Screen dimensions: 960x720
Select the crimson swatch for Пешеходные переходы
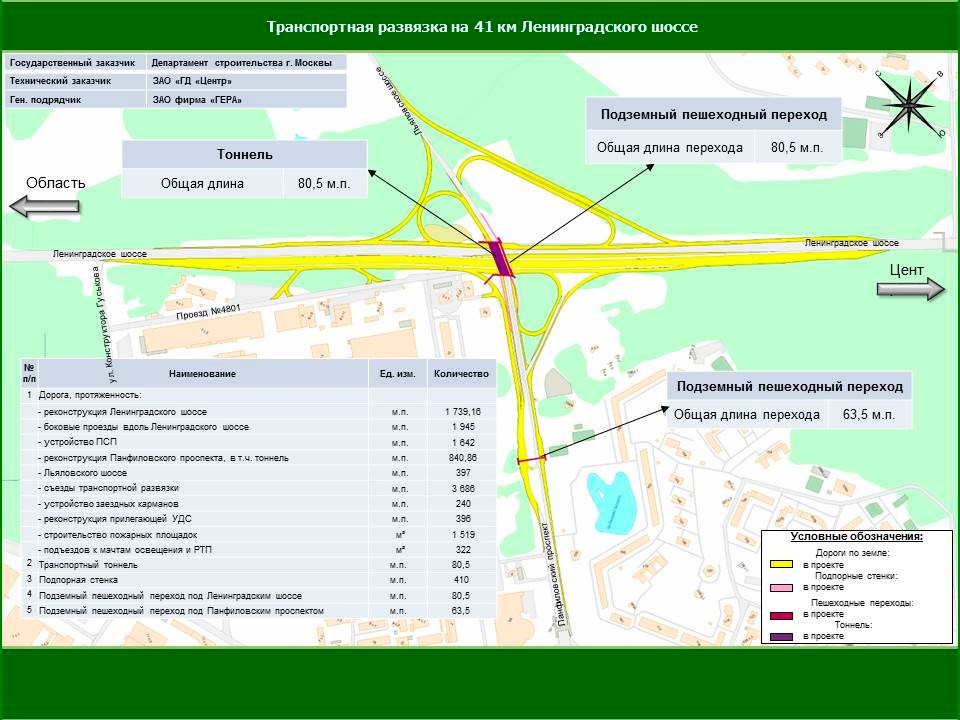pyautogui.click(x=781, y=615)
